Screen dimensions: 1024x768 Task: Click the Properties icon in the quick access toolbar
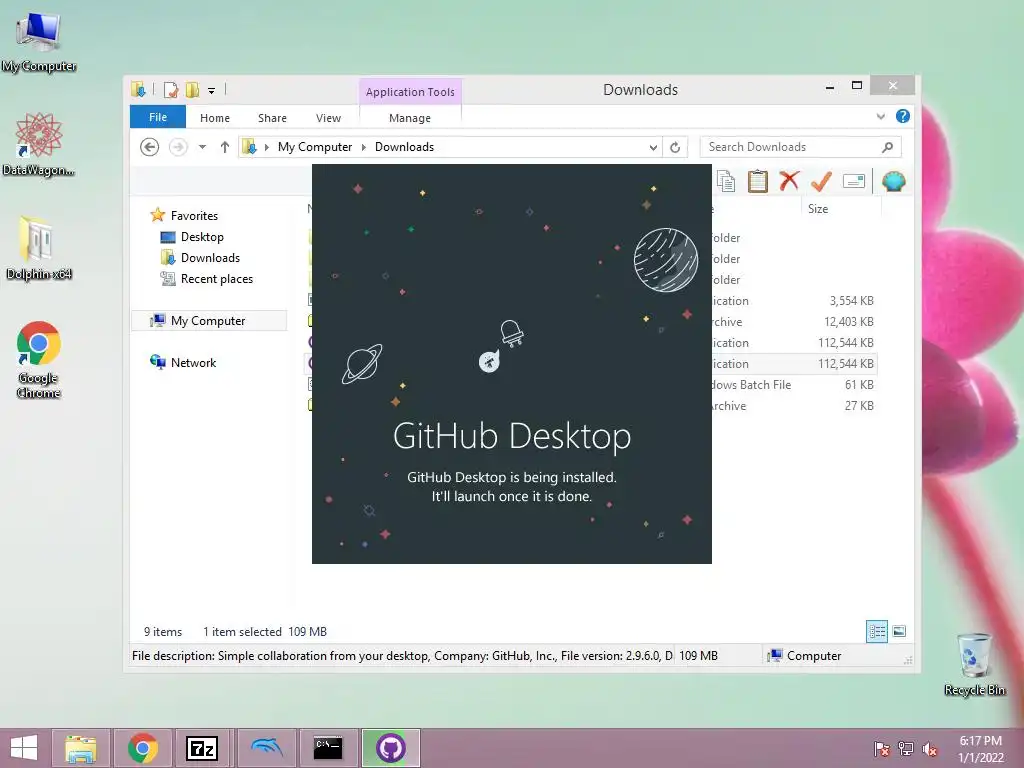point(170,89)
